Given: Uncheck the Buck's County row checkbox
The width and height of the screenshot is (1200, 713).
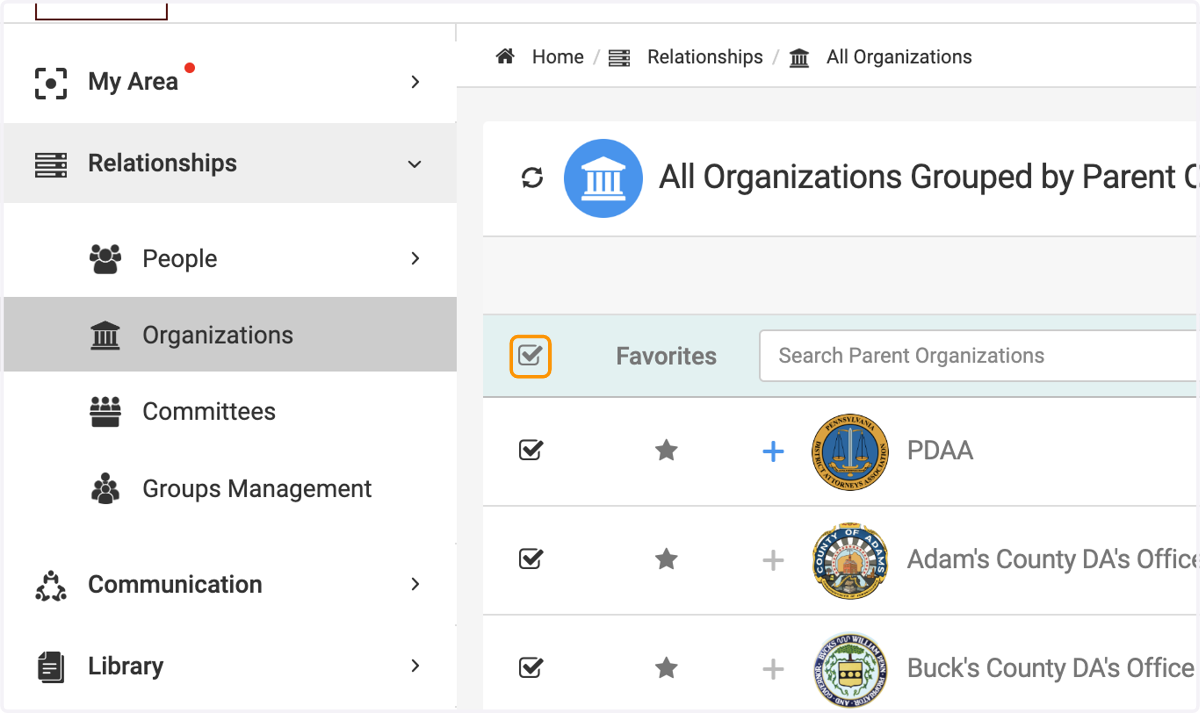Looking at the screenshot, I should (531, 668).
